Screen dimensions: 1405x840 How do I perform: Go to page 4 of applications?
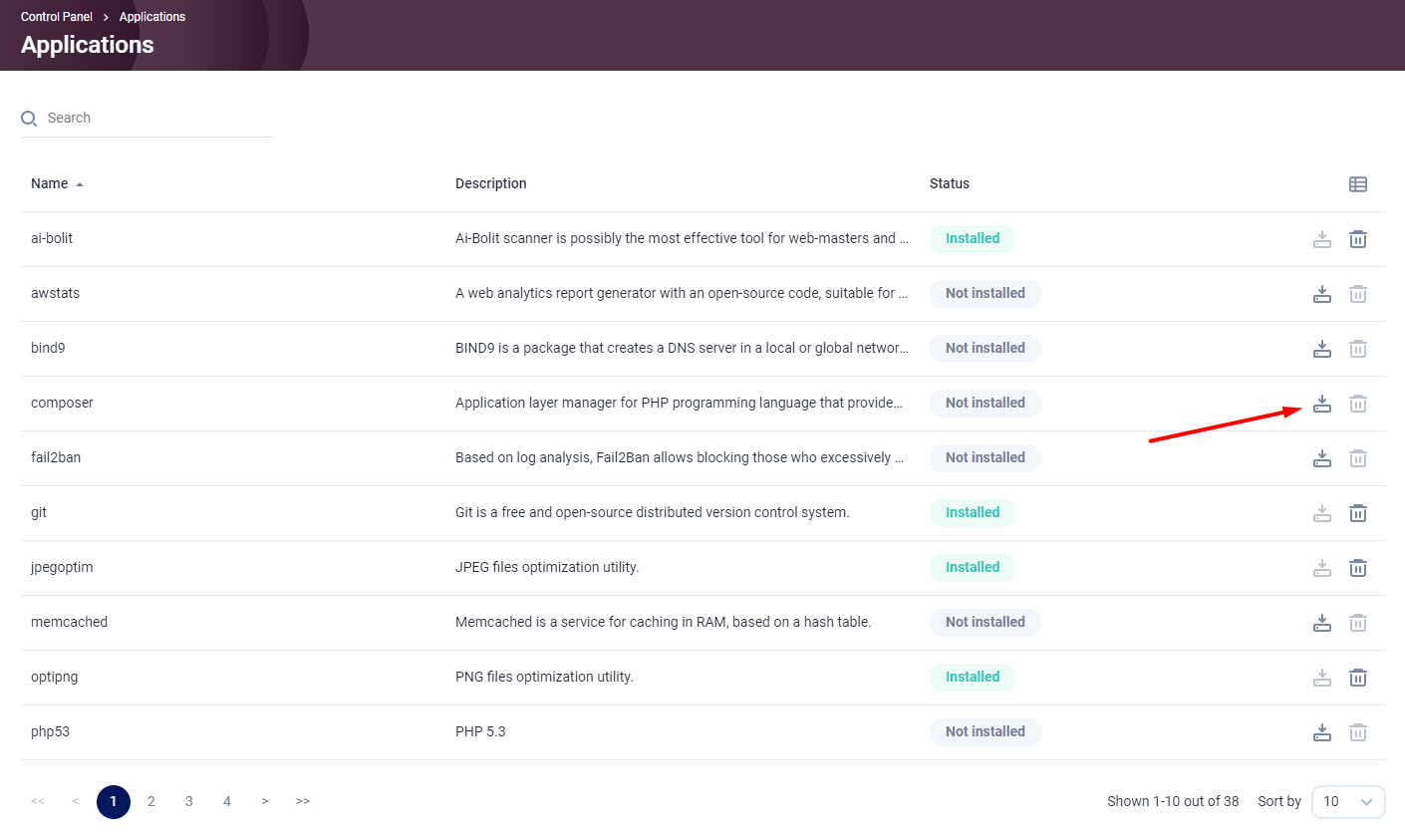(227, 801)
